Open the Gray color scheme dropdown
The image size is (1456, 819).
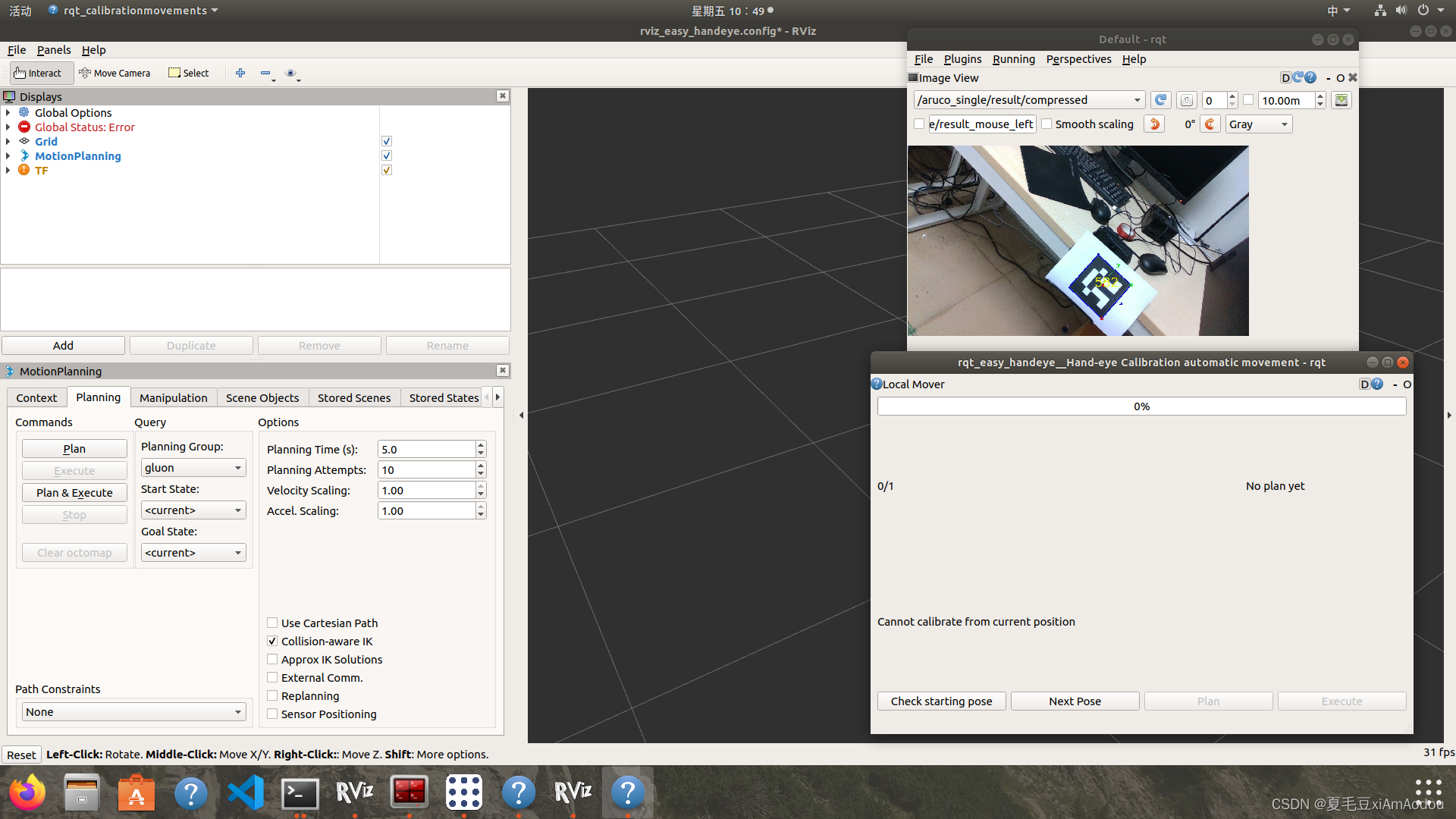point(1259,124)
